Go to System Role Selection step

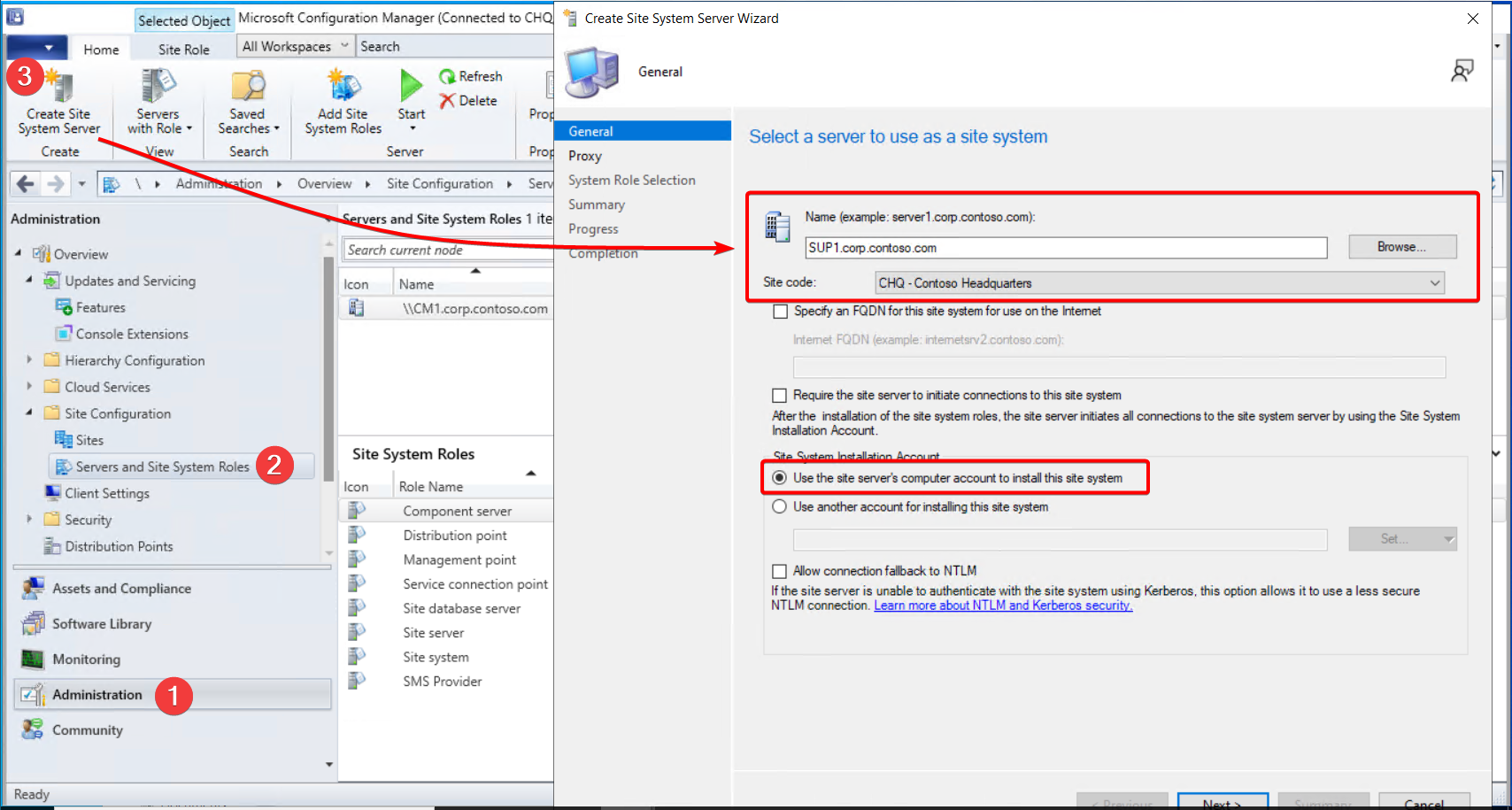pyautogui.click(x=632, y=180)
